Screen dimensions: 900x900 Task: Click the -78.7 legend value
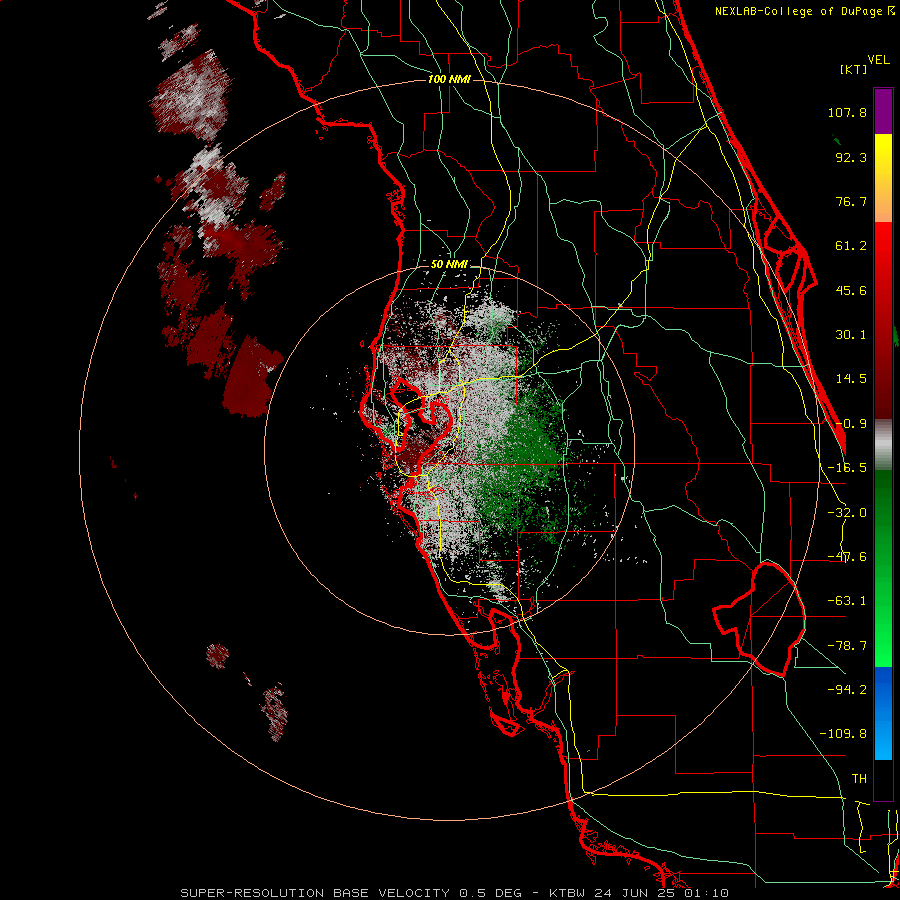coord(847,646)
